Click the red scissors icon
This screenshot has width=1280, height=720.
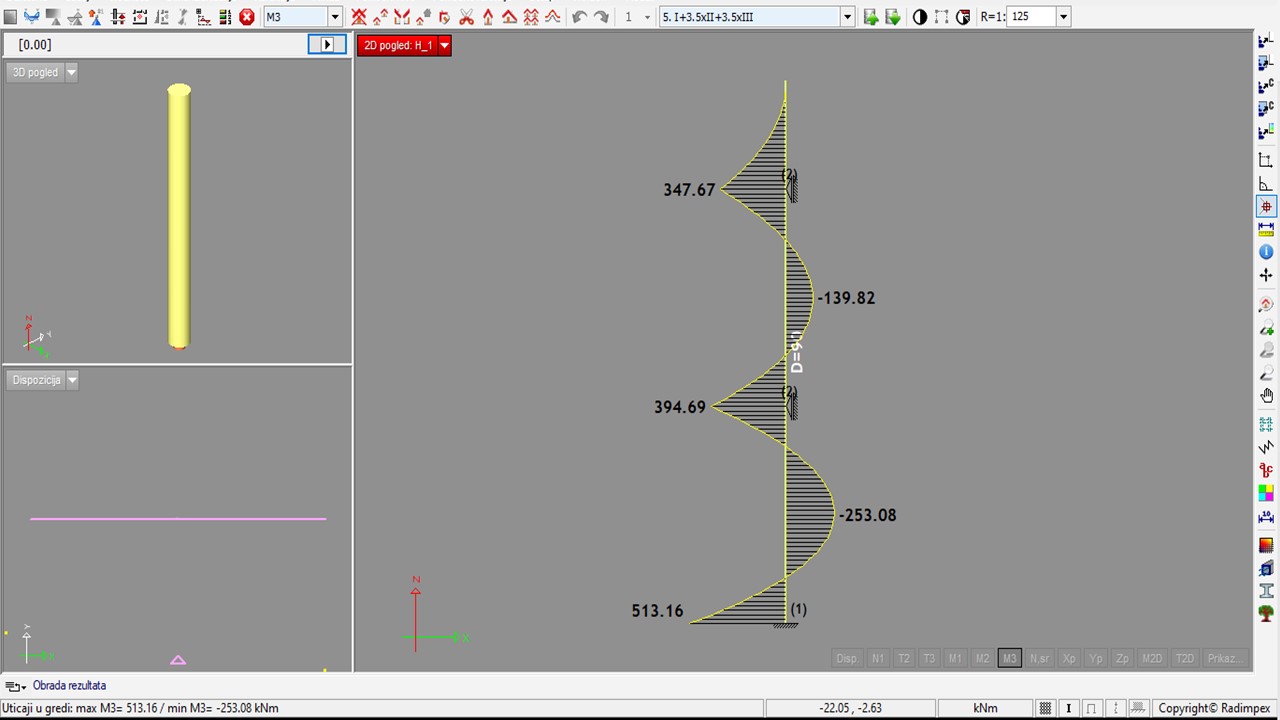tap(467, 17)
